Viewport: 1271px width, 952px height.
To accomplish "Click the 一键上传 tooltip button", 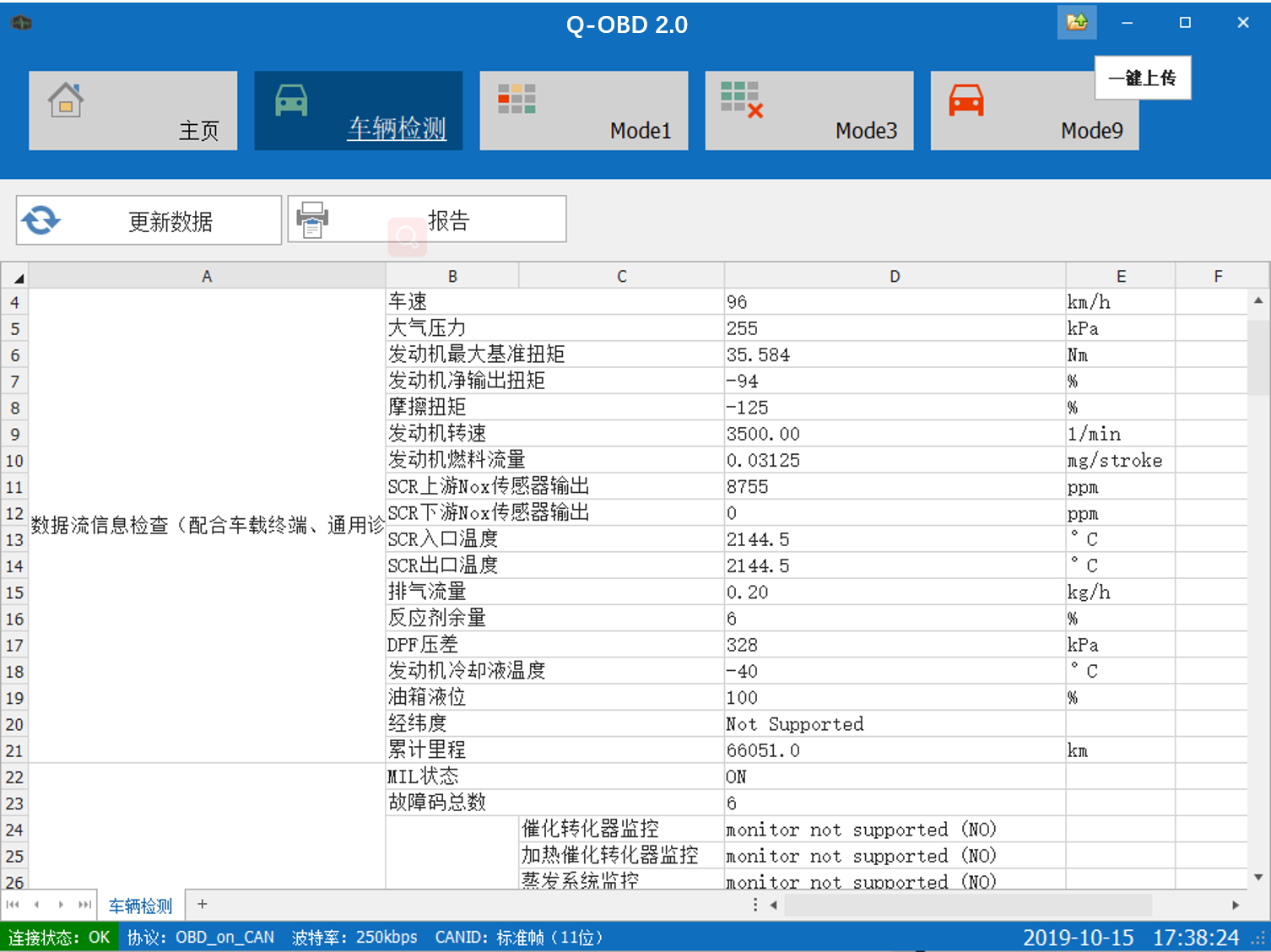I will [1143, 78].
